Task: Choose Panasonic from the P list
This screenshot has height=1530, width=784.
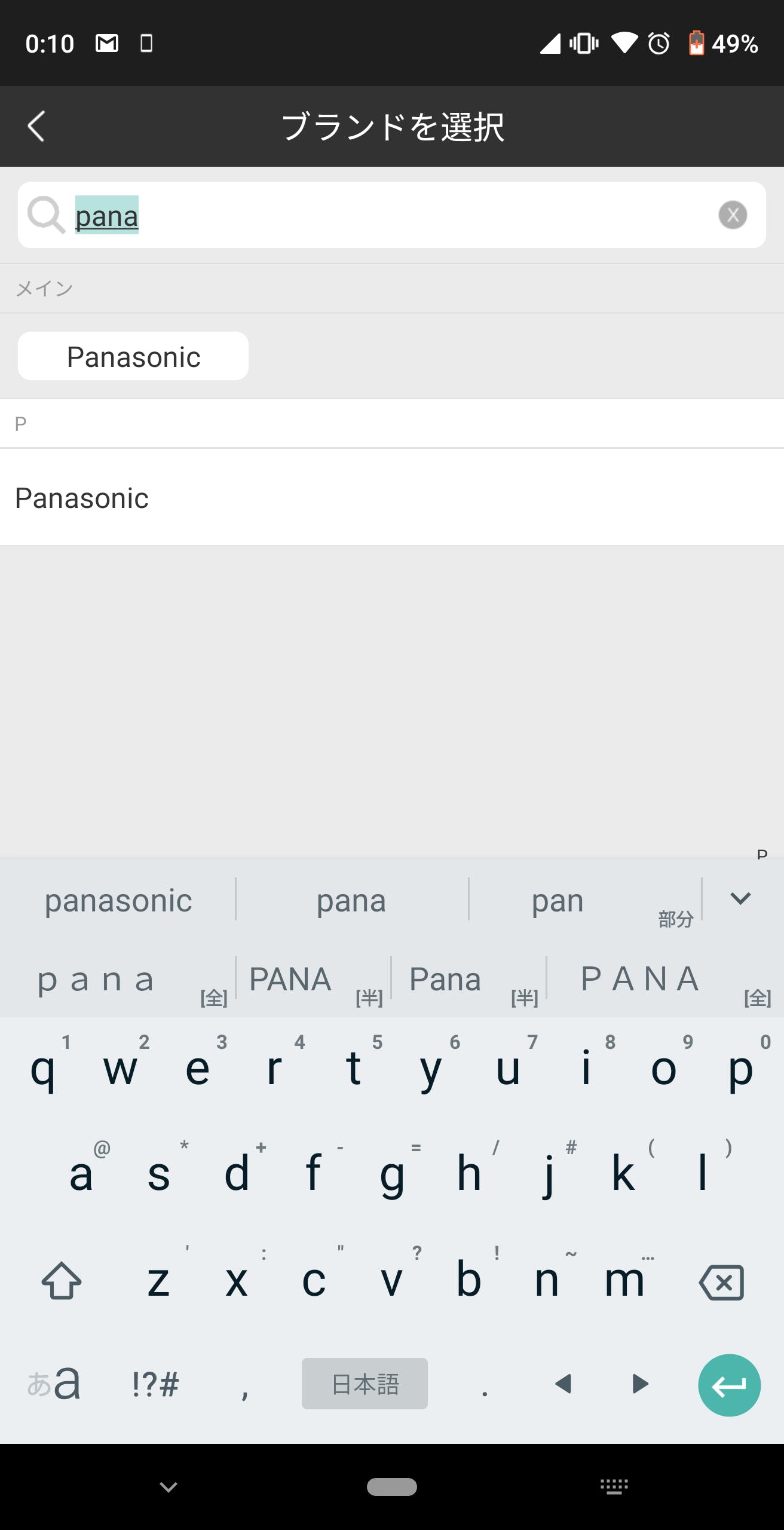Action: [x=82, y=498]
